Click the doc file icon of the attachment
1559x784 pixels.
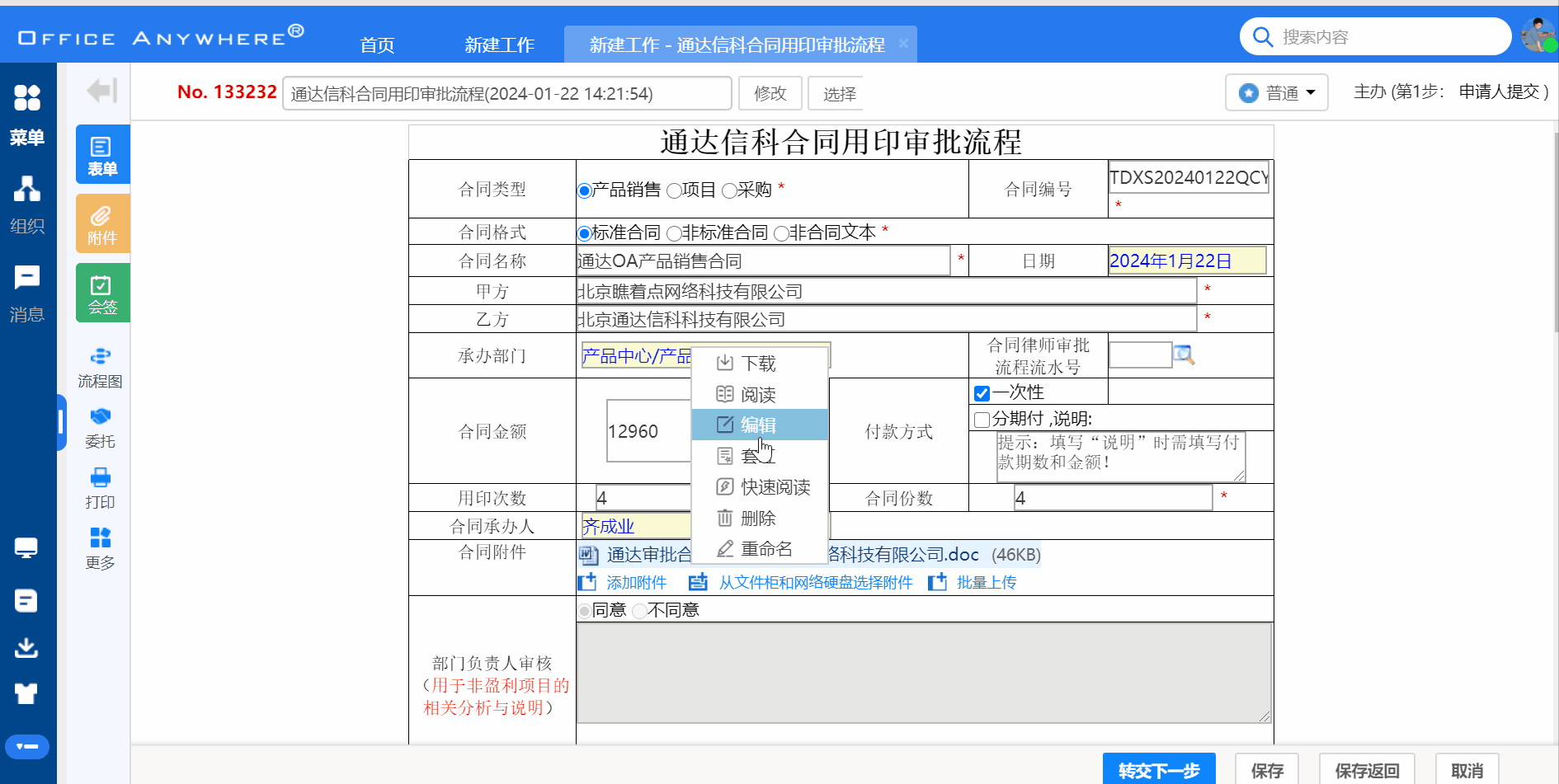point(589,556)
